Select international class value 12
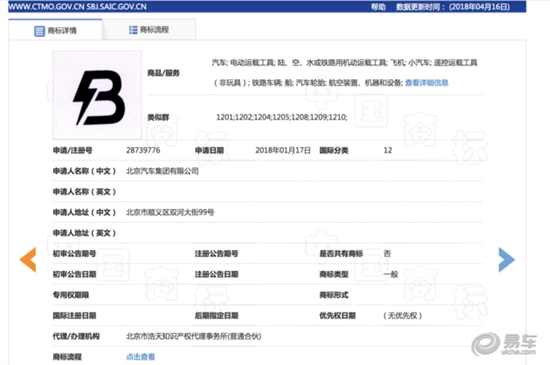The width and height of the screenshot is (550, 365). click(x=388, y=150)
